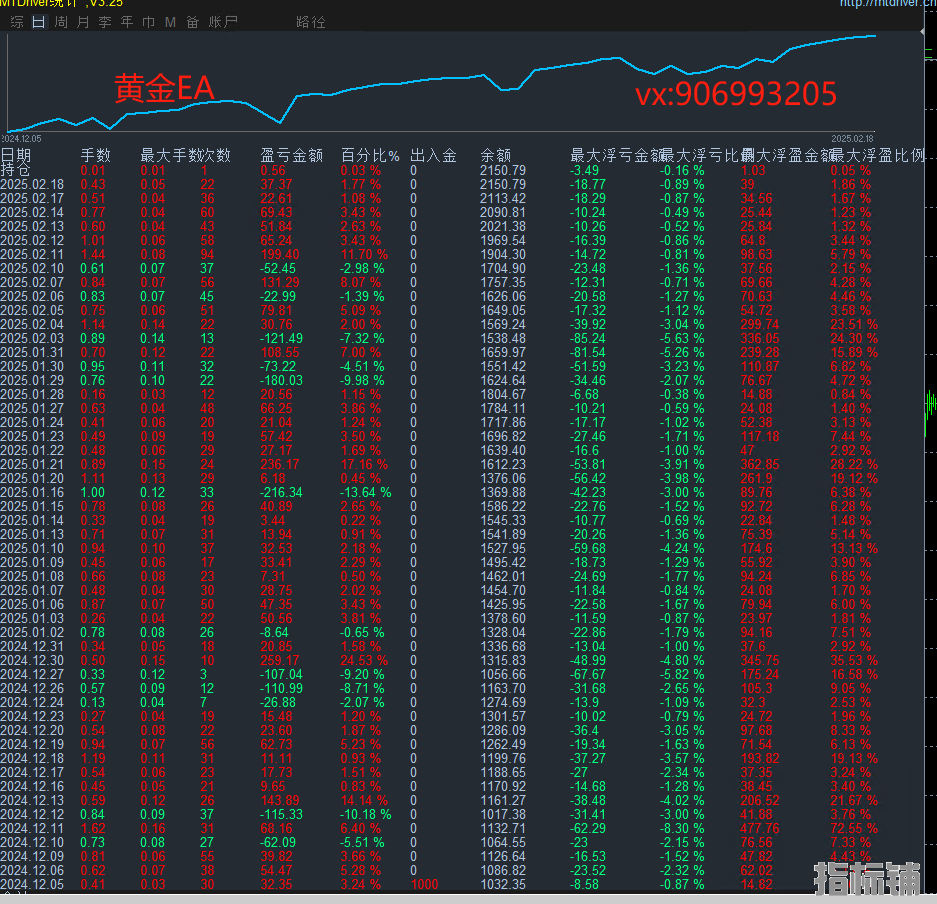This screenshot has height=904, width=937.
Task: Select the 持仓 row label
Action: click(x=16, y=170)
